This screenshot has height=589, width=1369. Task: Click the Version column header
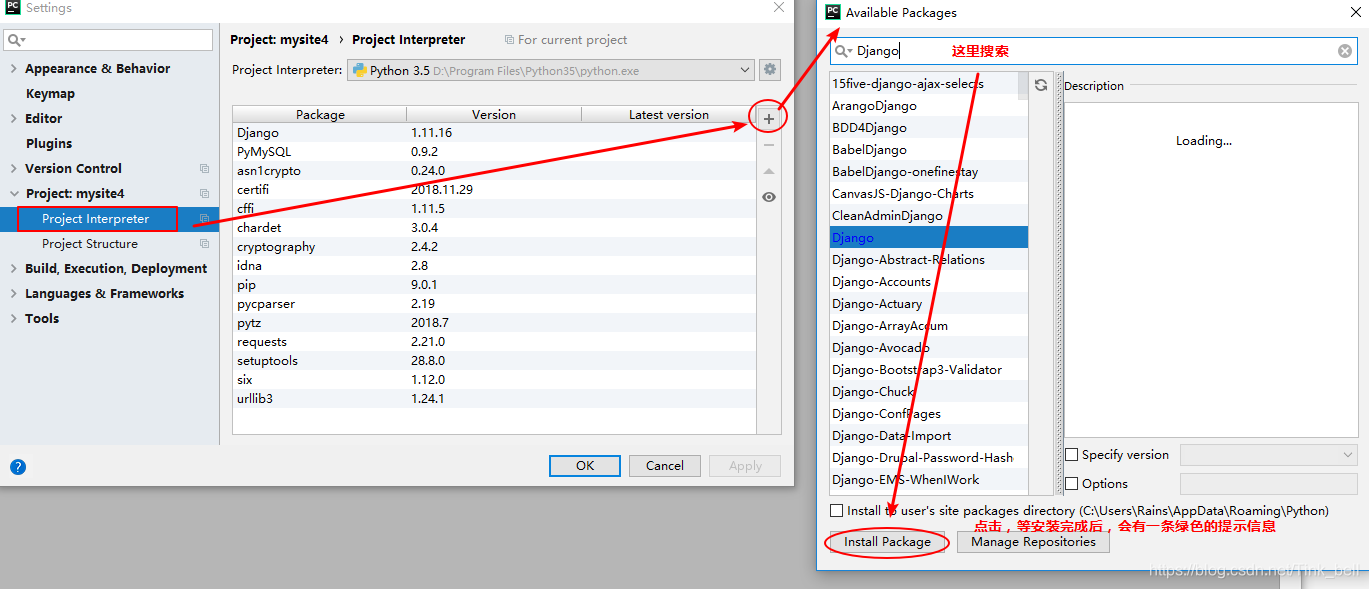point(494,115)
